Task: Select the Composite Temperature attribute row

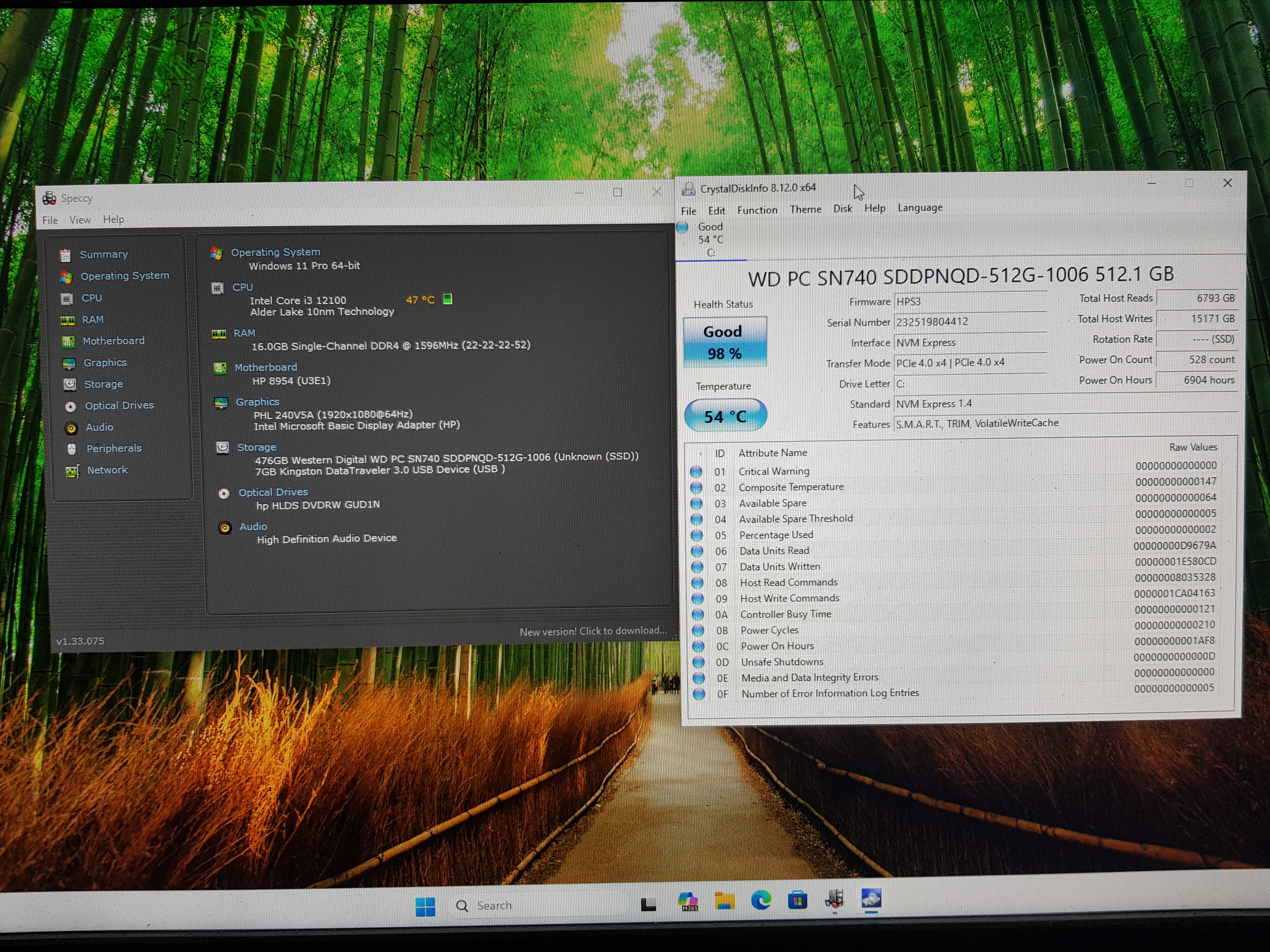Action: (953, 485)
